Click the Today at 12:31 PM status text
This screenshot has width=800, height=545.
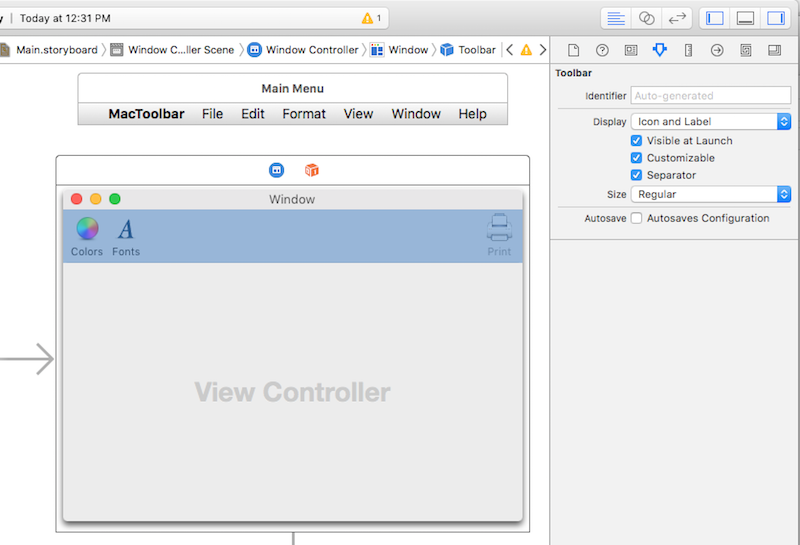65,19
